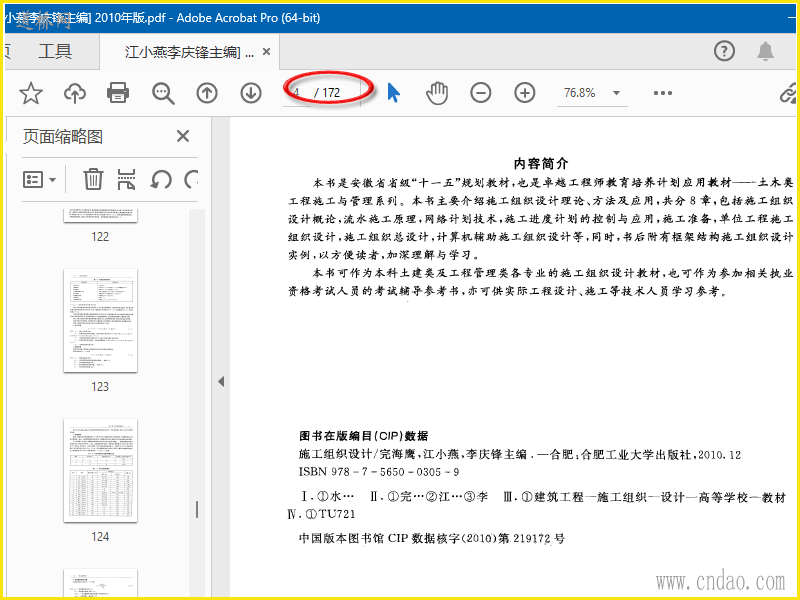
Task: Click the 内容简介 heading in the document
Action: [541, 164]
